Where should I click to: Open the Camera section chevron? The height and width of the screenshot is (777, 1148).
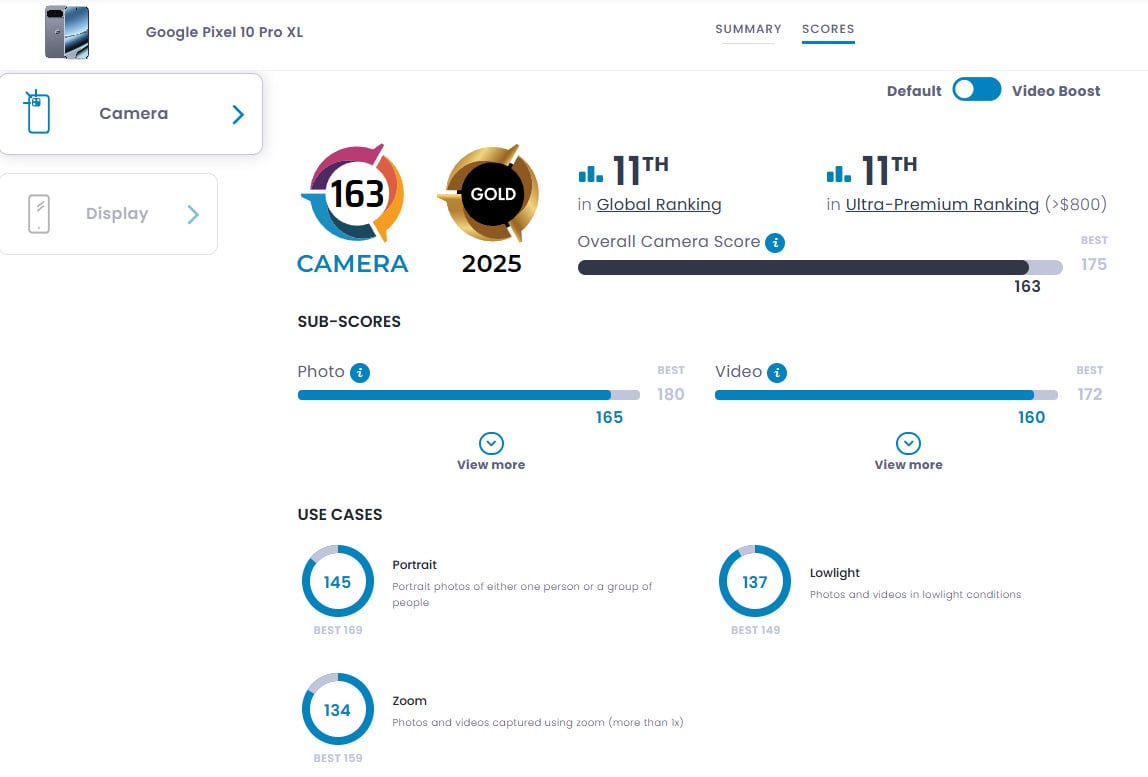click(238, 114)
